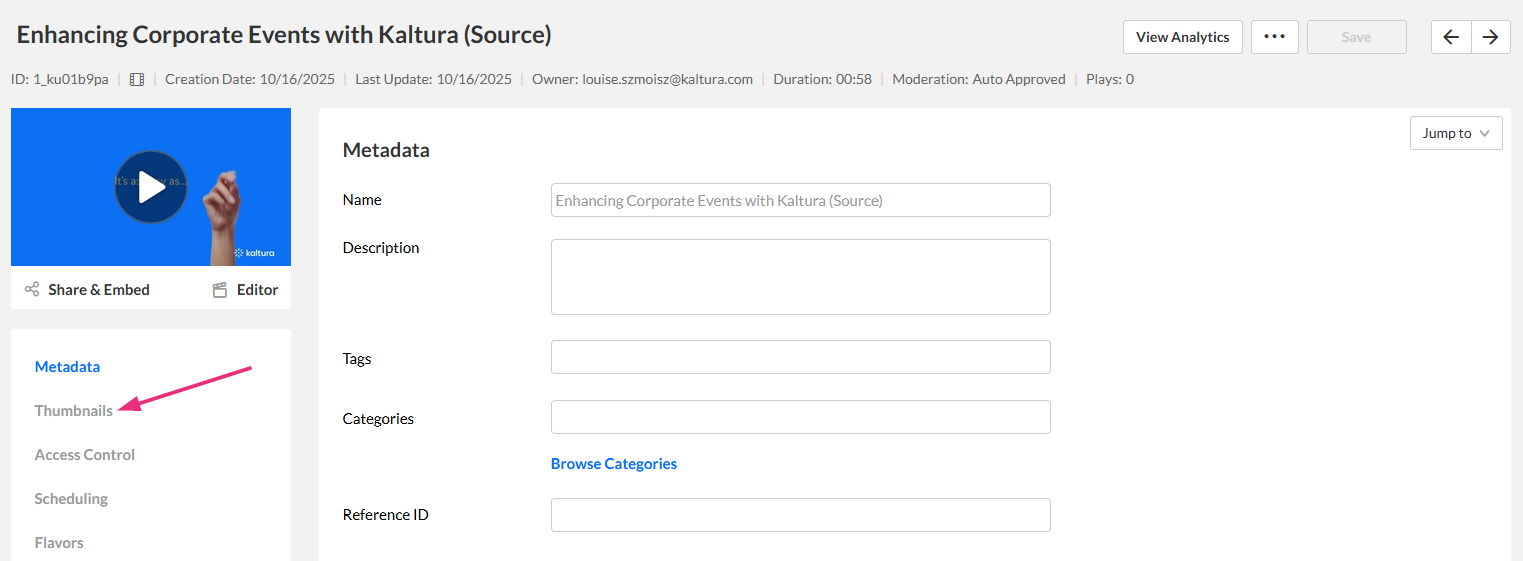The image size is (1523, 561).
Task: Click the video type film icon
Action: [x=137, y=79]
